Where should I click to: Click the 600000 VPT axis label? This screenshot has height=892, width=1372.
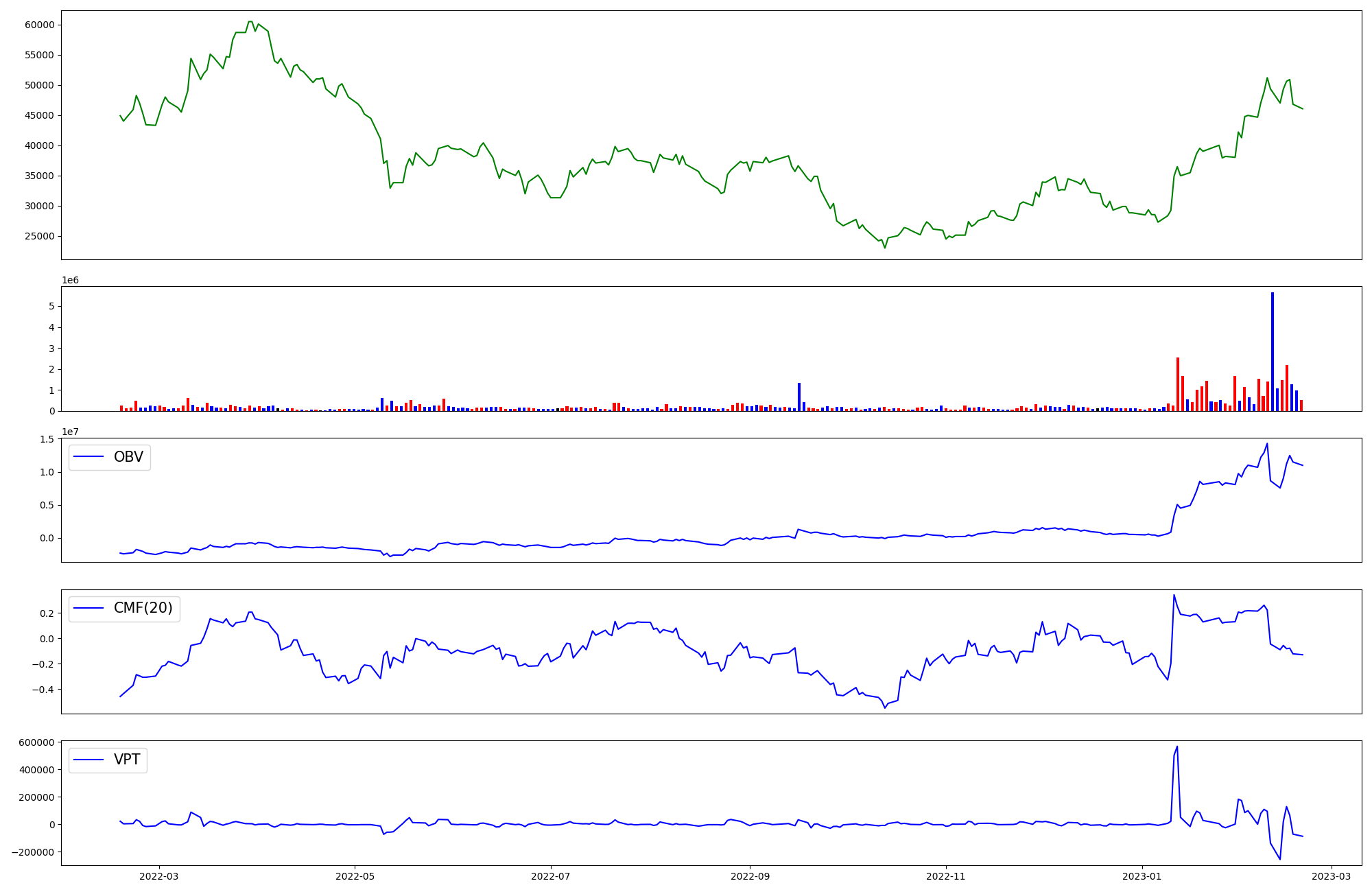coord(36,742)
